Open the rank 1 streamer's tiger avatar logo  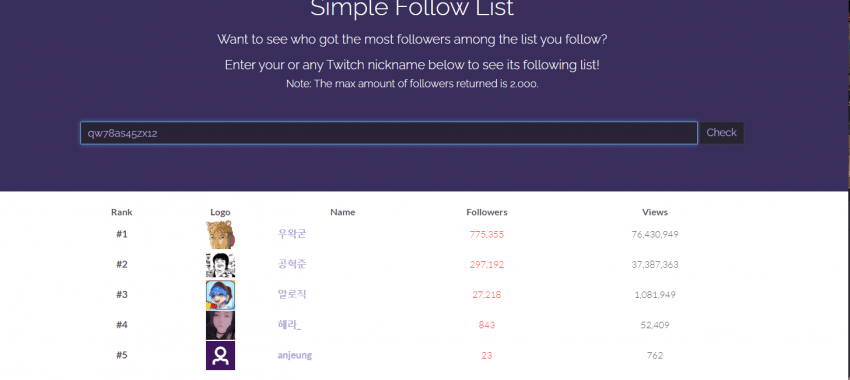[x=220, y=235]
